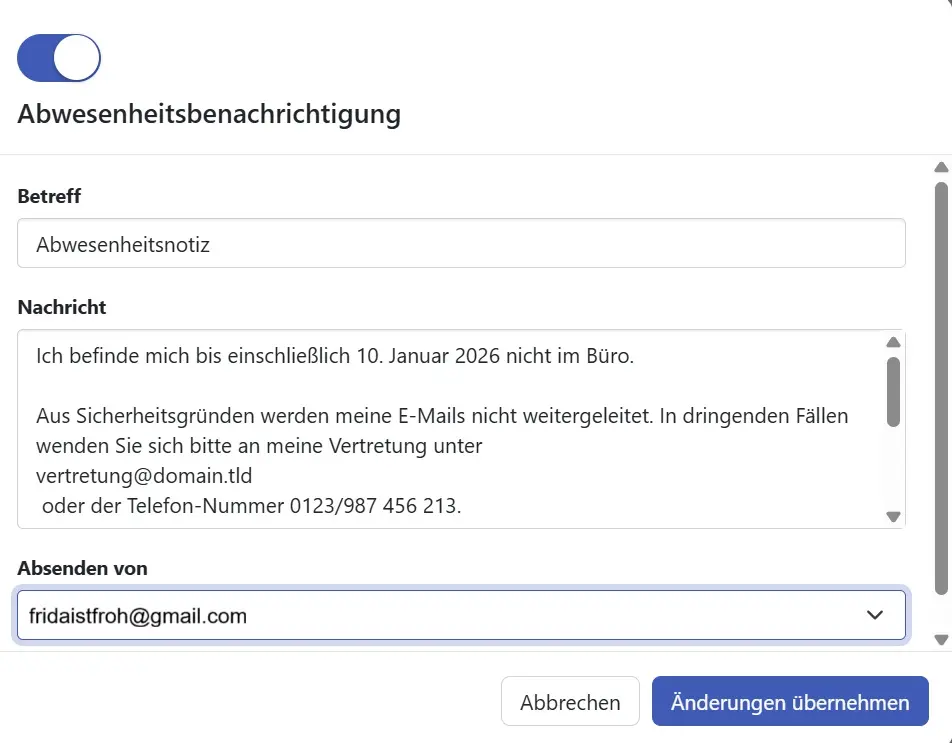Viewport: 952px width, 743px height.
Task: Click the outer dialog scrollbar up arrow
Action: click(x=940, y=168)
